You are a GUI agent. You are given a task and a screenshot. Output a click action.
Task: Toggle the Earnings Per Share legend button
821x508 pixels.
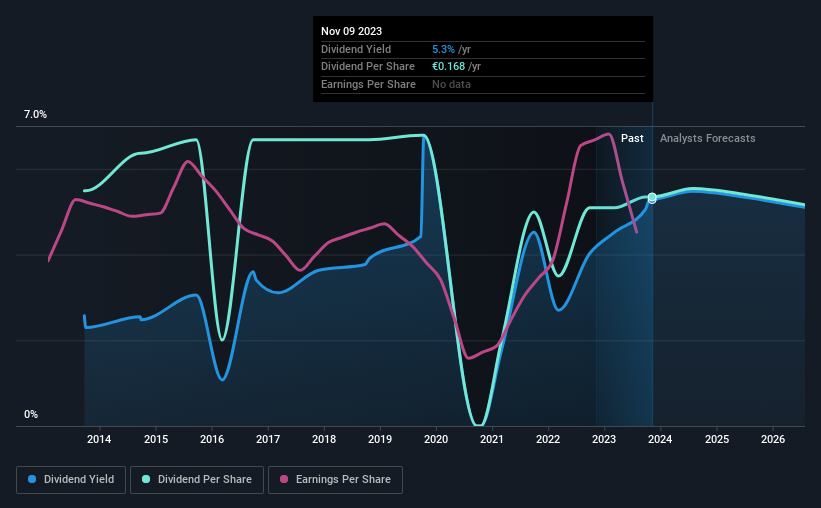pos(335,480)
